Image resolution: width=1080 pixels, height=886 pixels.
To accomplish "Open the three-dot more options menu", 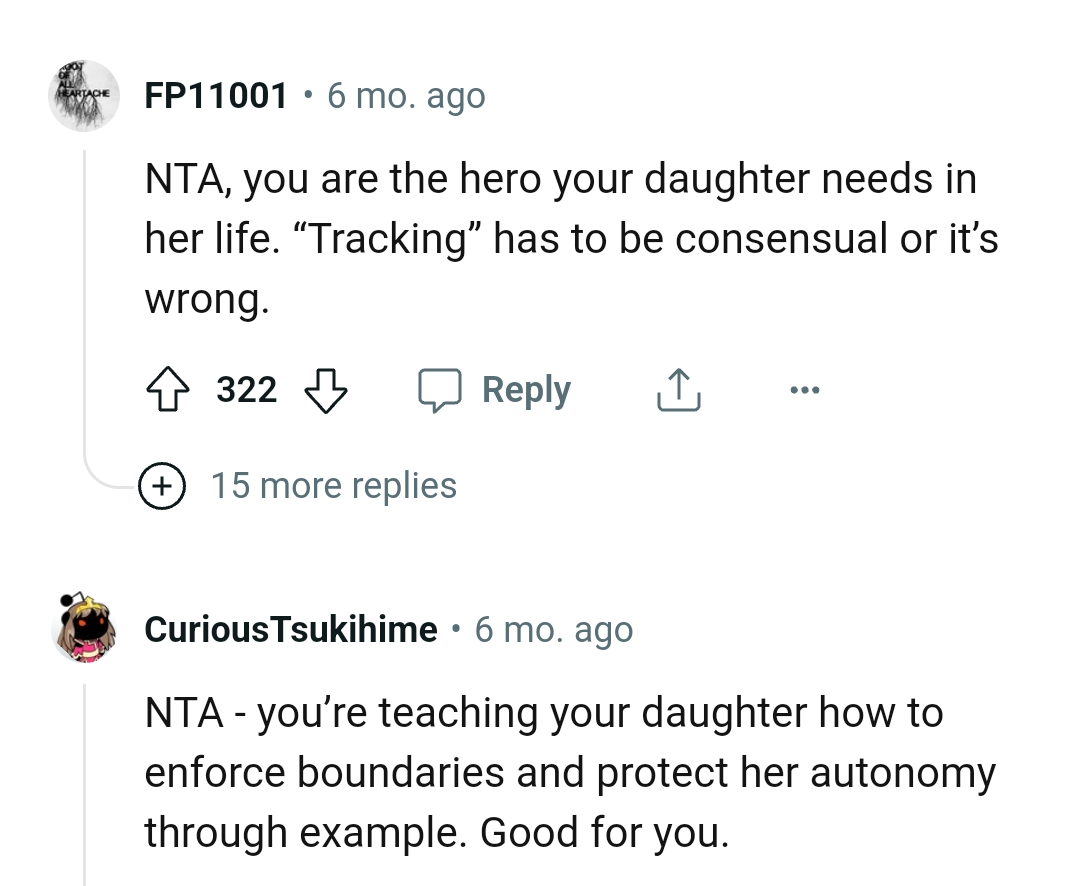I will tap(803, 390).
